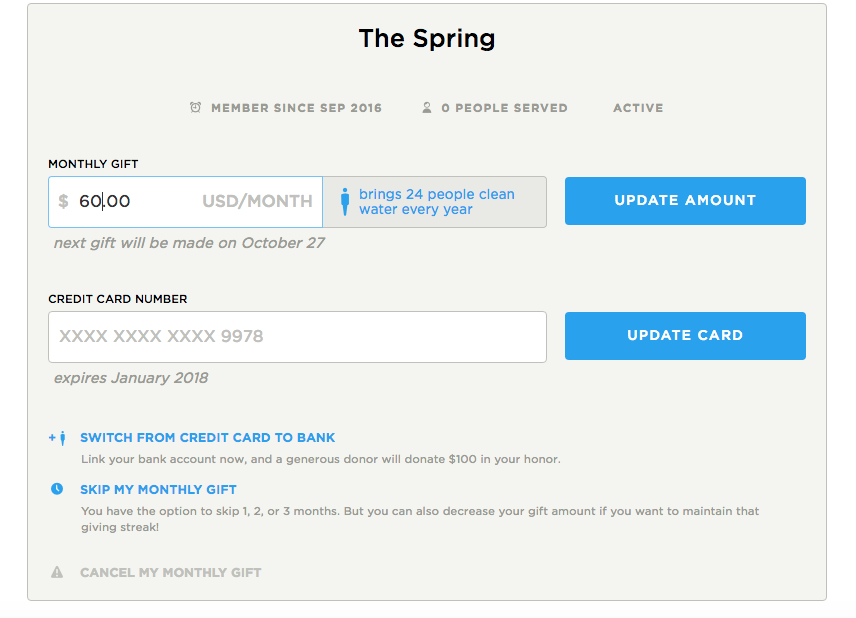This screenshot has height=618, width=856.
Task: Click the Member Since Sep 2016 text
Action: 296,108
